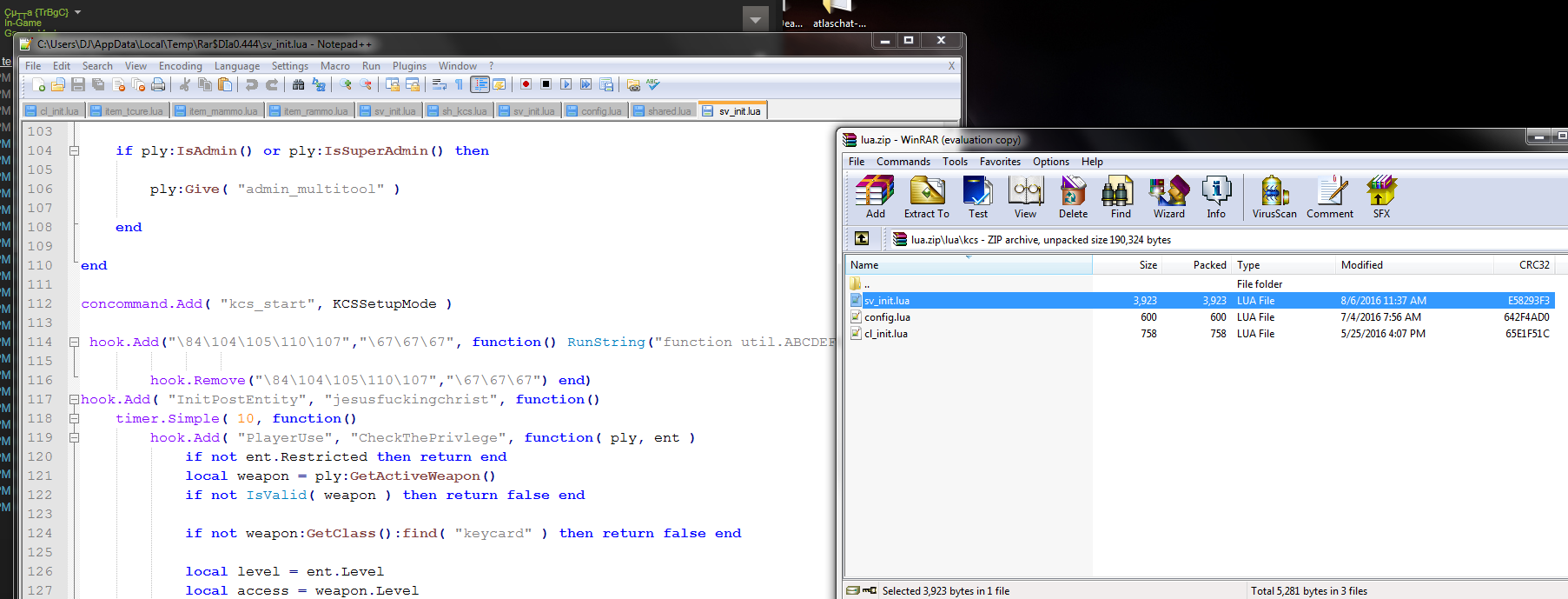Open the Plugins menu in Notepad++

click(x=409, y=66)
